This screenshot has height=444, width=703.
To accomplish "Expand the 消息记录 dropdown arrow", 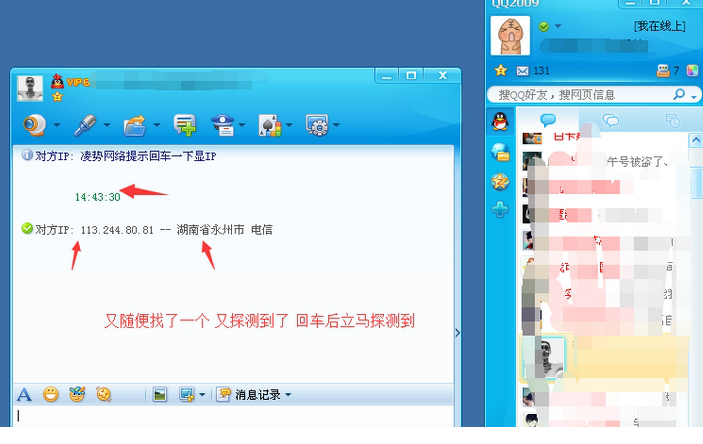I will click(288, 395).
